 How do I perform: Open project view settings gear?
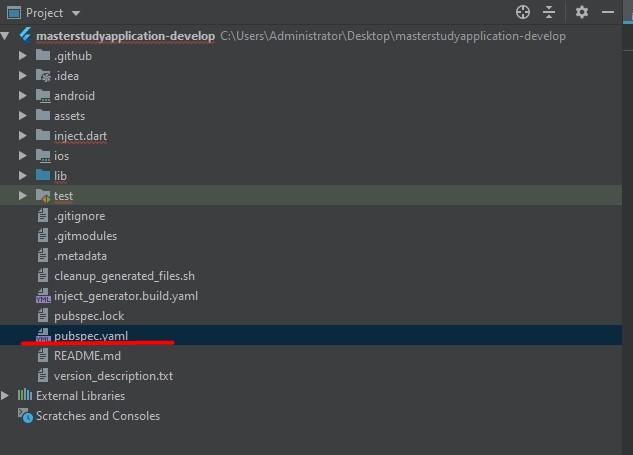[x=582, y=13]
